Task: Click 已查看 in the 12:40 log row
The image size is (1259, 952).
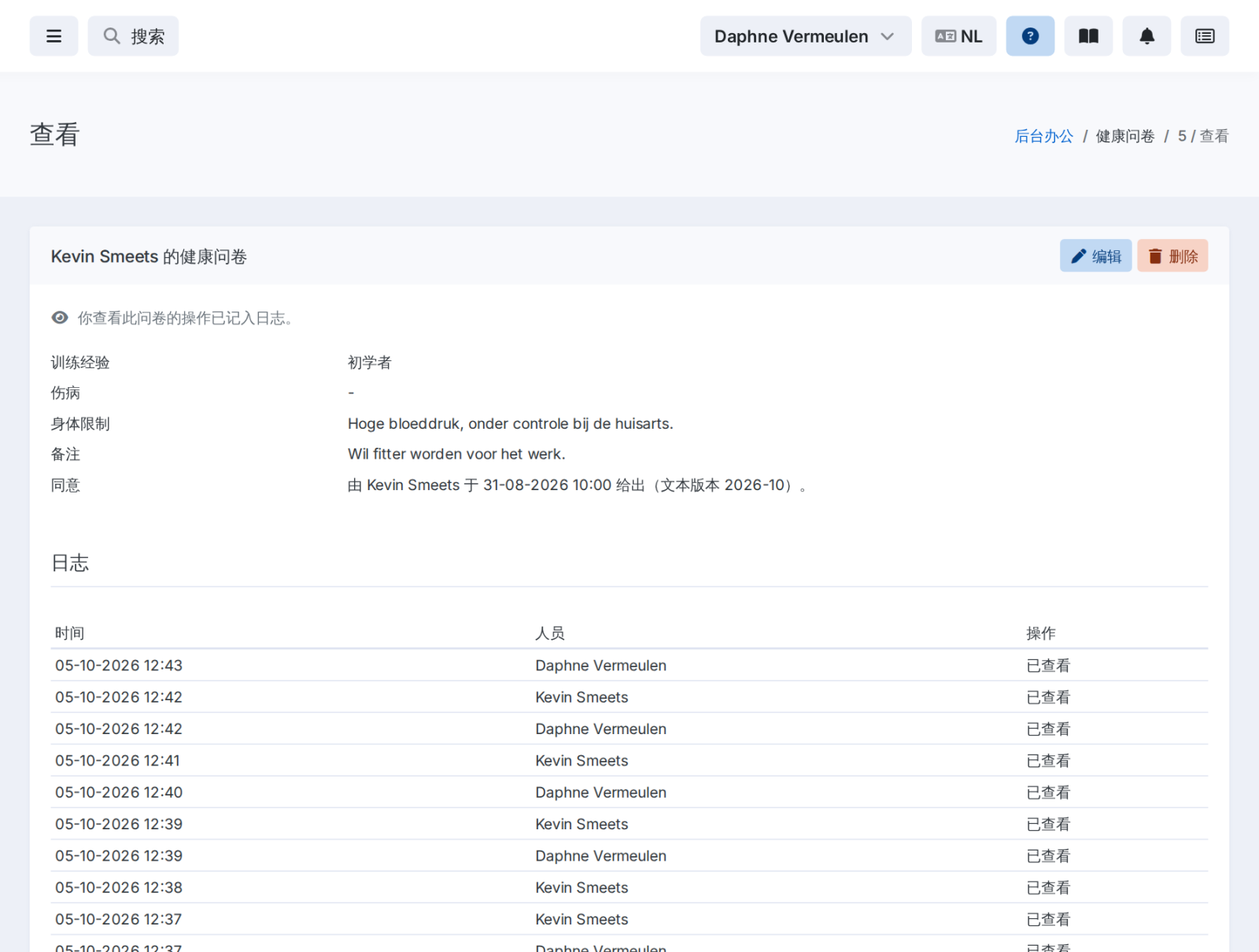Action: [1048, 792]
